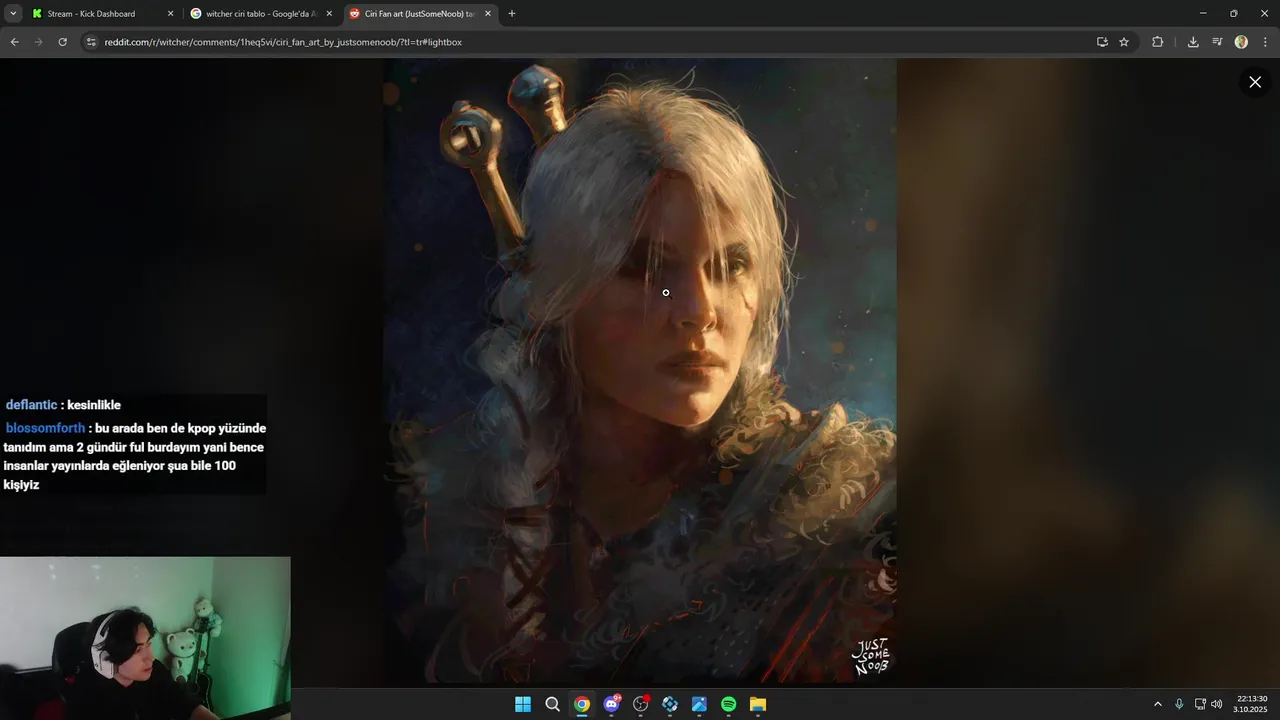The width and height of the screenshot is (1280, 720).
Task: Open Windows Start menu
Action: (x=523, y=704)
